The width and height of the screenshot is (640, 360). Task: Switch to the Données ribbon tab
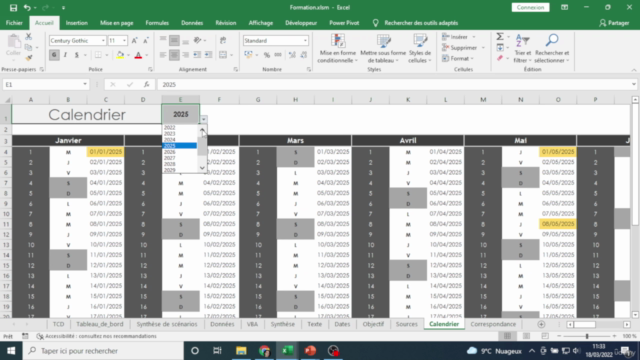point(192,23)
